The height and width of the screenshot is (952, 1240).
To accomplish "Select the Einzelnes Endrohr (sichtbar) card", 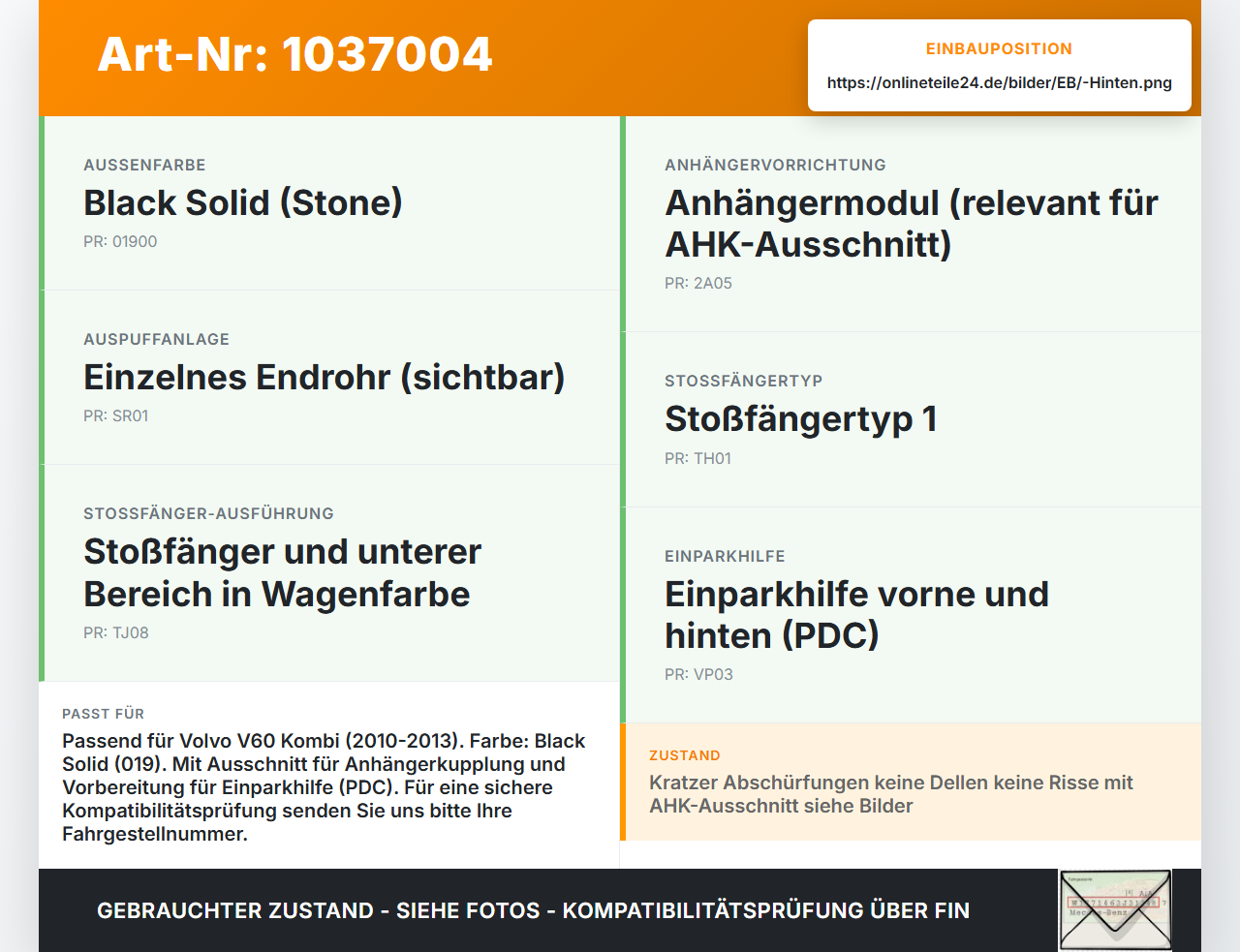I will (x=329, y=378).
